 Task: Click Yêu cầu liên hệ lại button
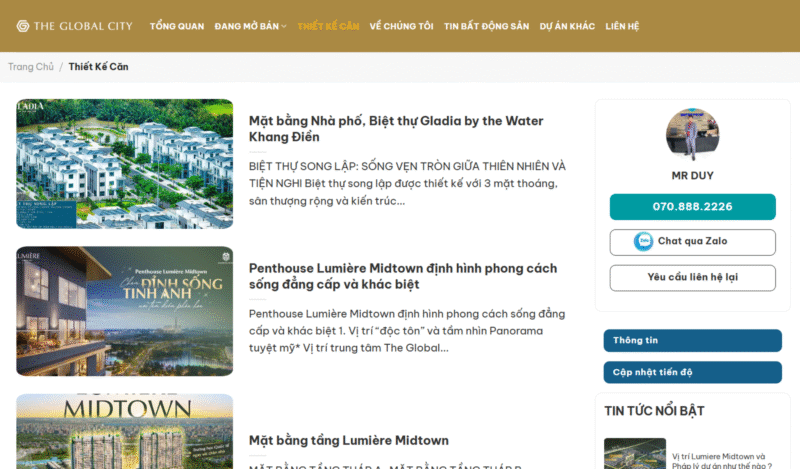click(x=692, y=278)
